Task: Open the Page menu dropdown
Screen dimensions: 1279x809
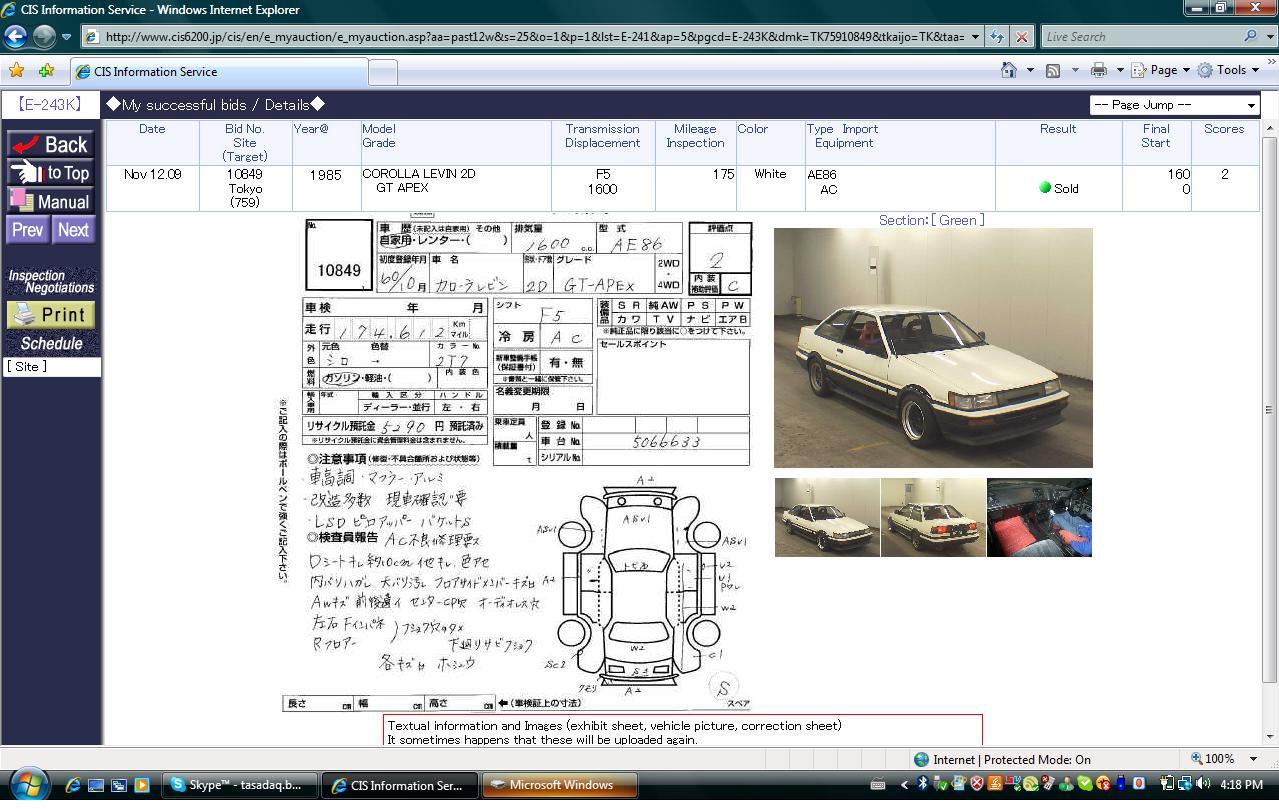Action: point(1162,70)
